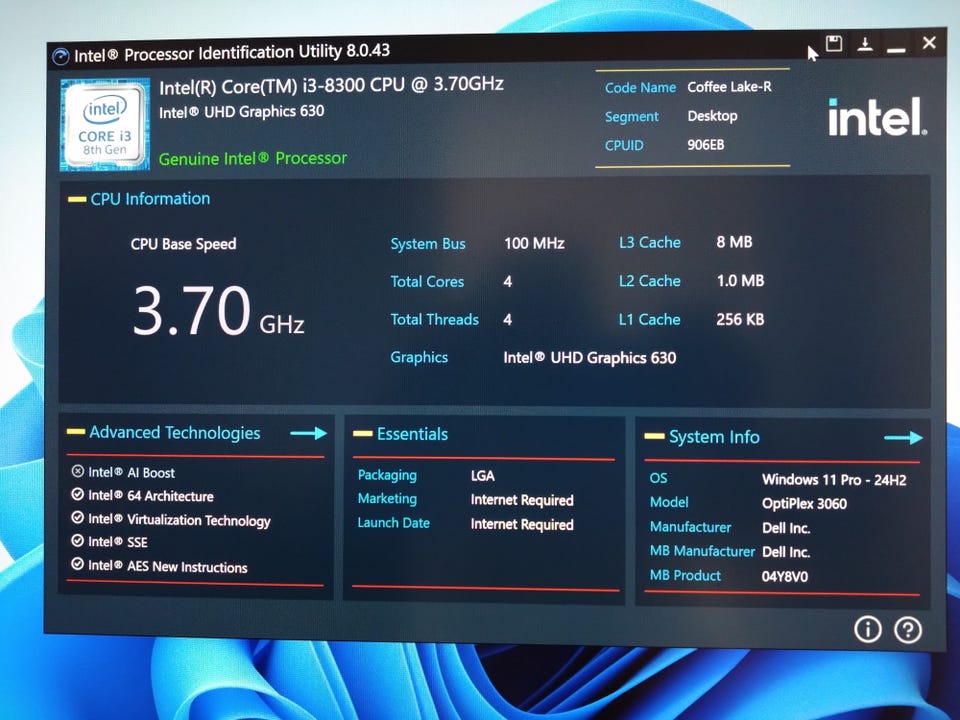Click the Intel Core i3 8th Gen badge
960x720 pixels.
click(105, 124)
